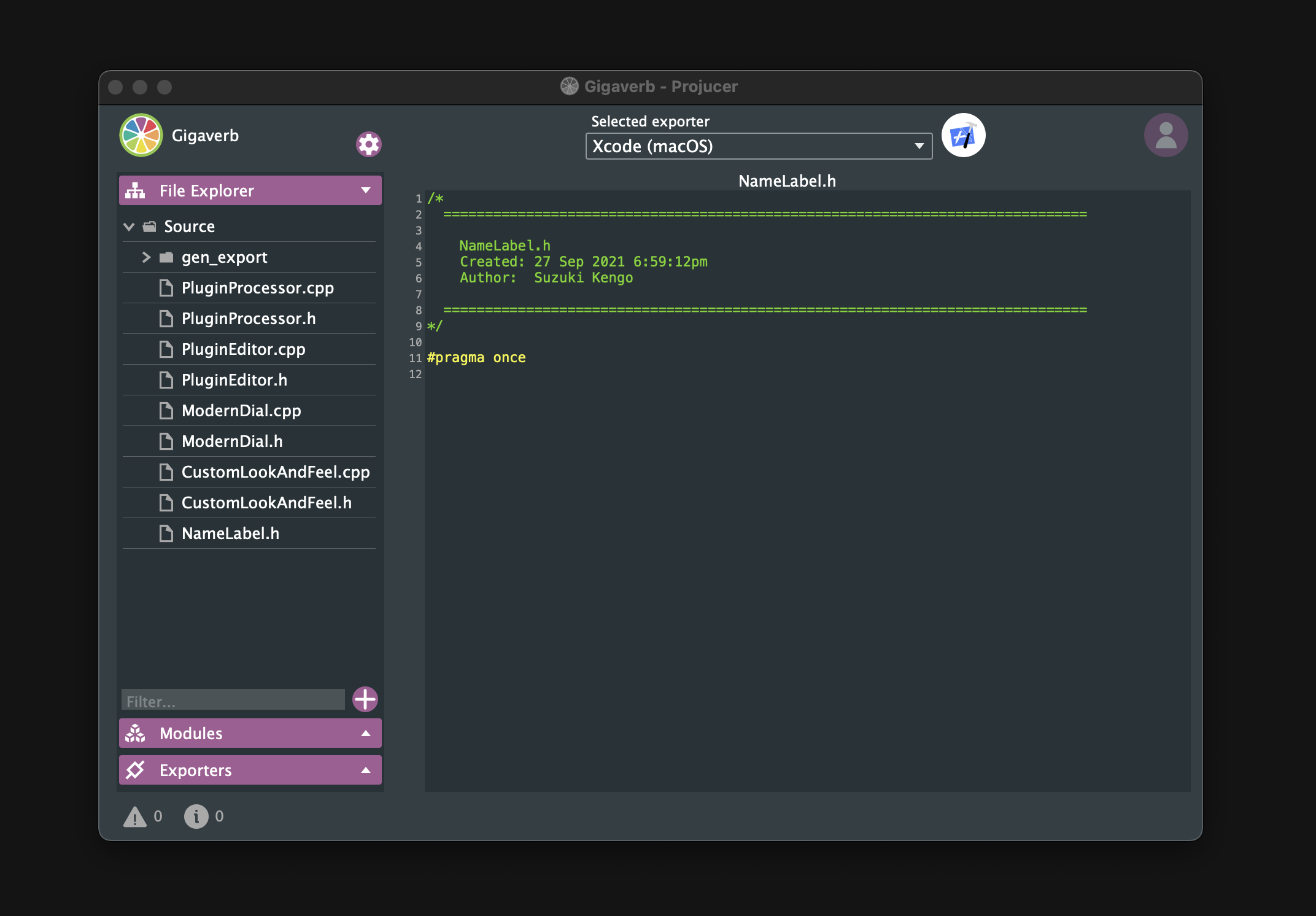
Task: Switch to the Modules panel header
Action: click(250, 733)
